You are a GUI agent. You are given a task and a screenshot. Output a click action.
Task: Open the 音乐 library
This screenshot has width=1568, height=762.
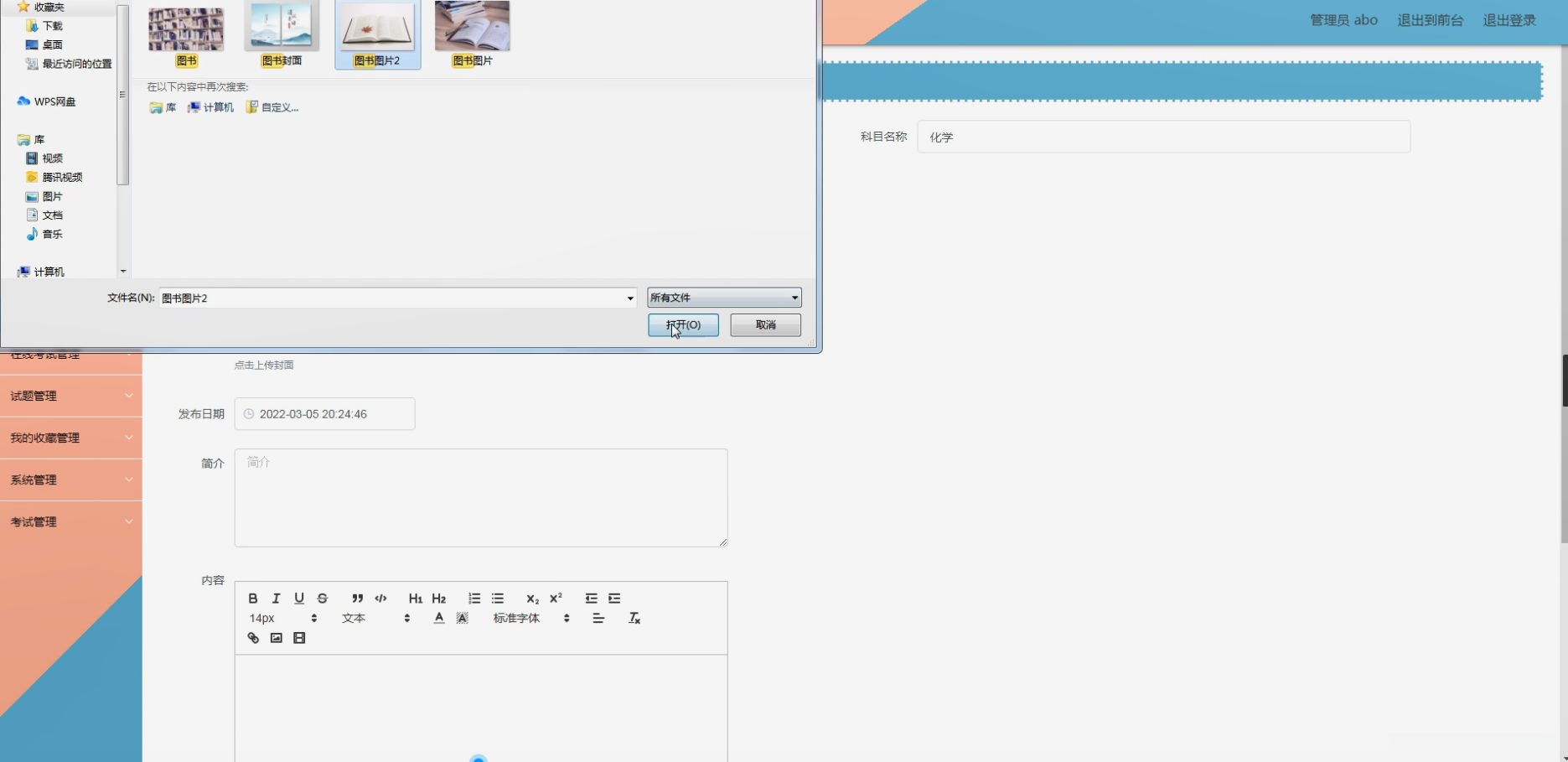click(44, 235)
